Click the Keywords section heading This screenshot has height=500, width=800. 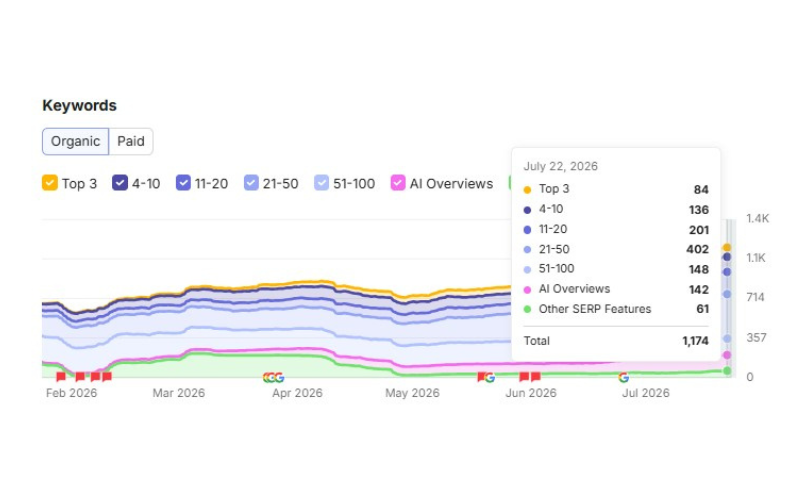[80, 106]
